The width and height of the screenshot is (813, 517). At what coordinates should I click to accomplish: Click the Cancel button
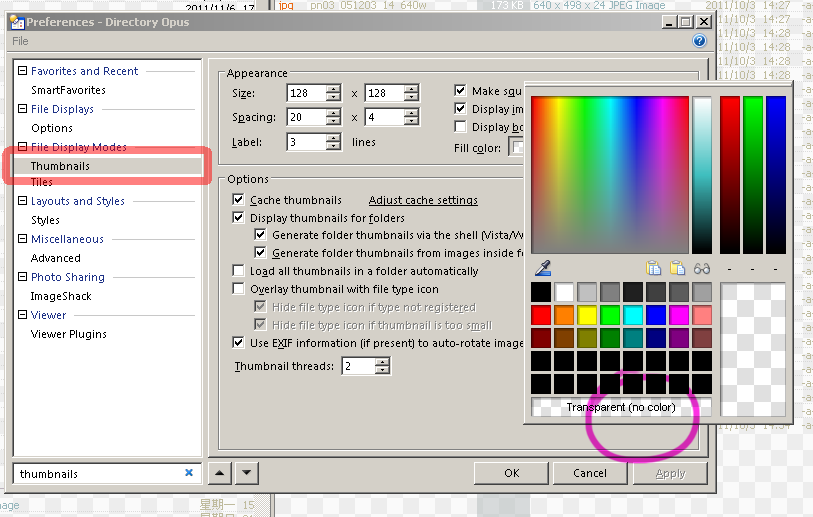(590, 473)
